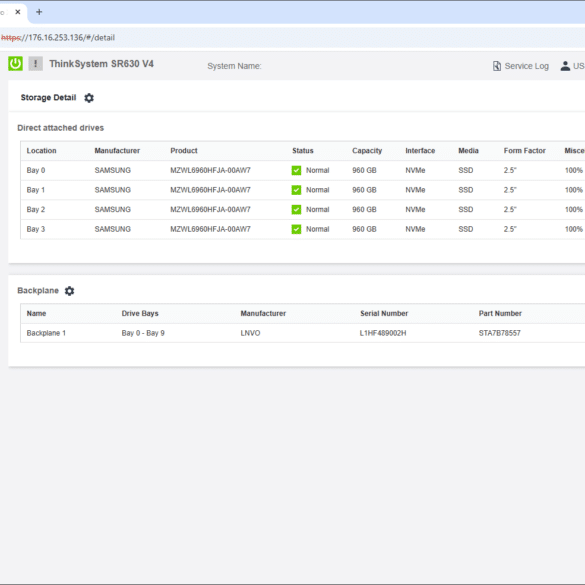Click the System Name label

coord(234,66)
